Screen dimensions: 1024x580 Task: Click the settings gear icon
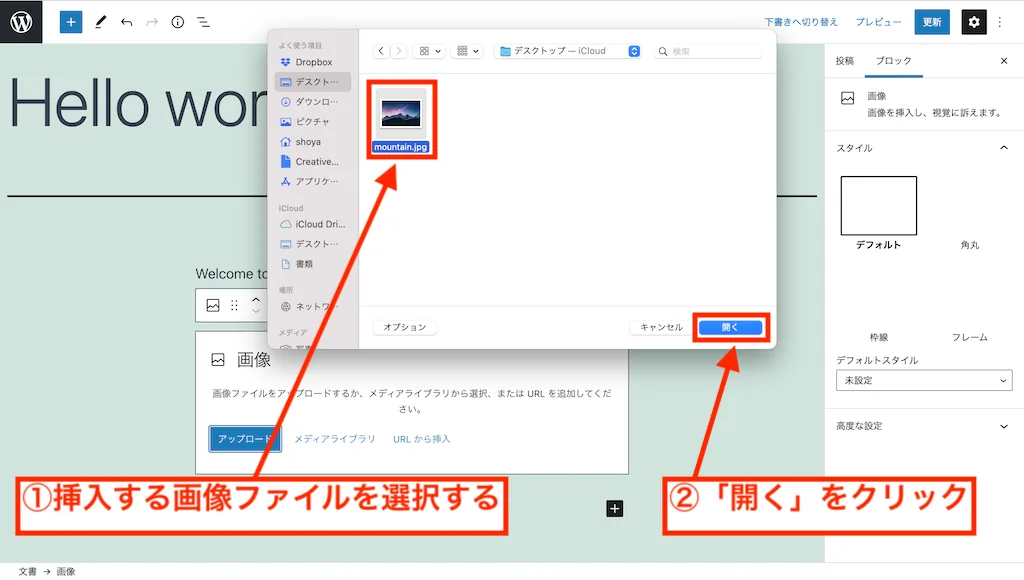[x=973, y=21]
